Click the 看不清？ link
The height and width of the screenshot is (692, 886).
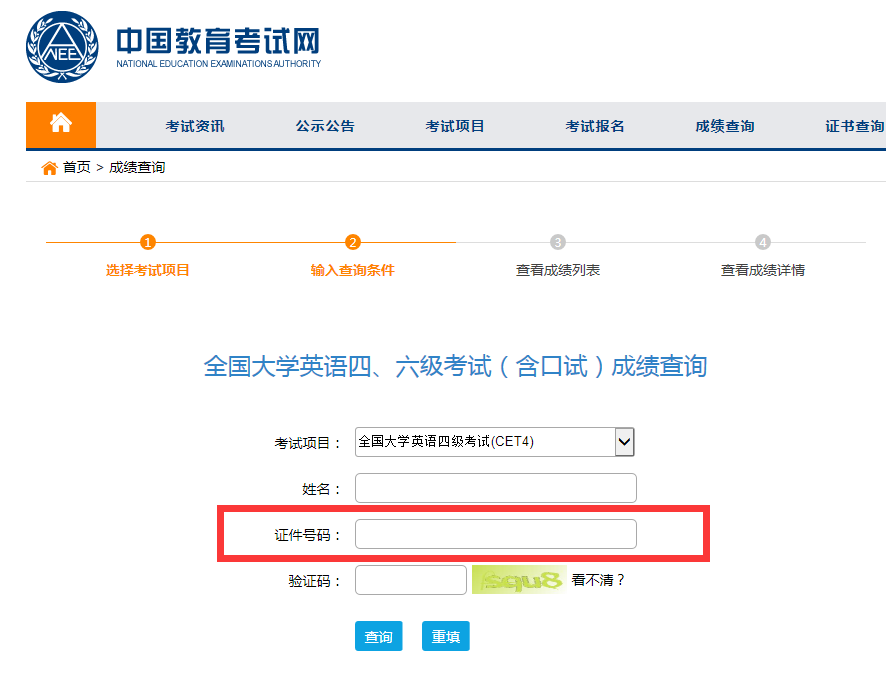coord(598,580)
